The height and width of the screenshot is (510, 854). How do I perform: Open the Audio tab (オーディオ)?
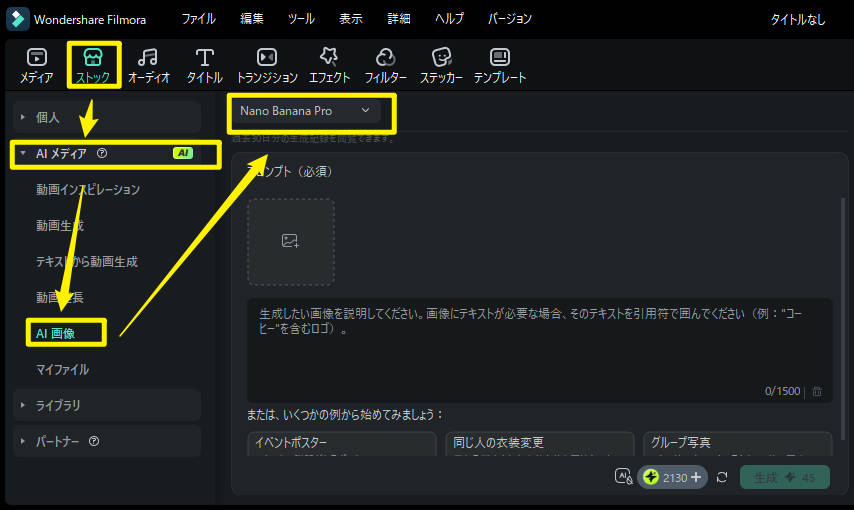148,65
